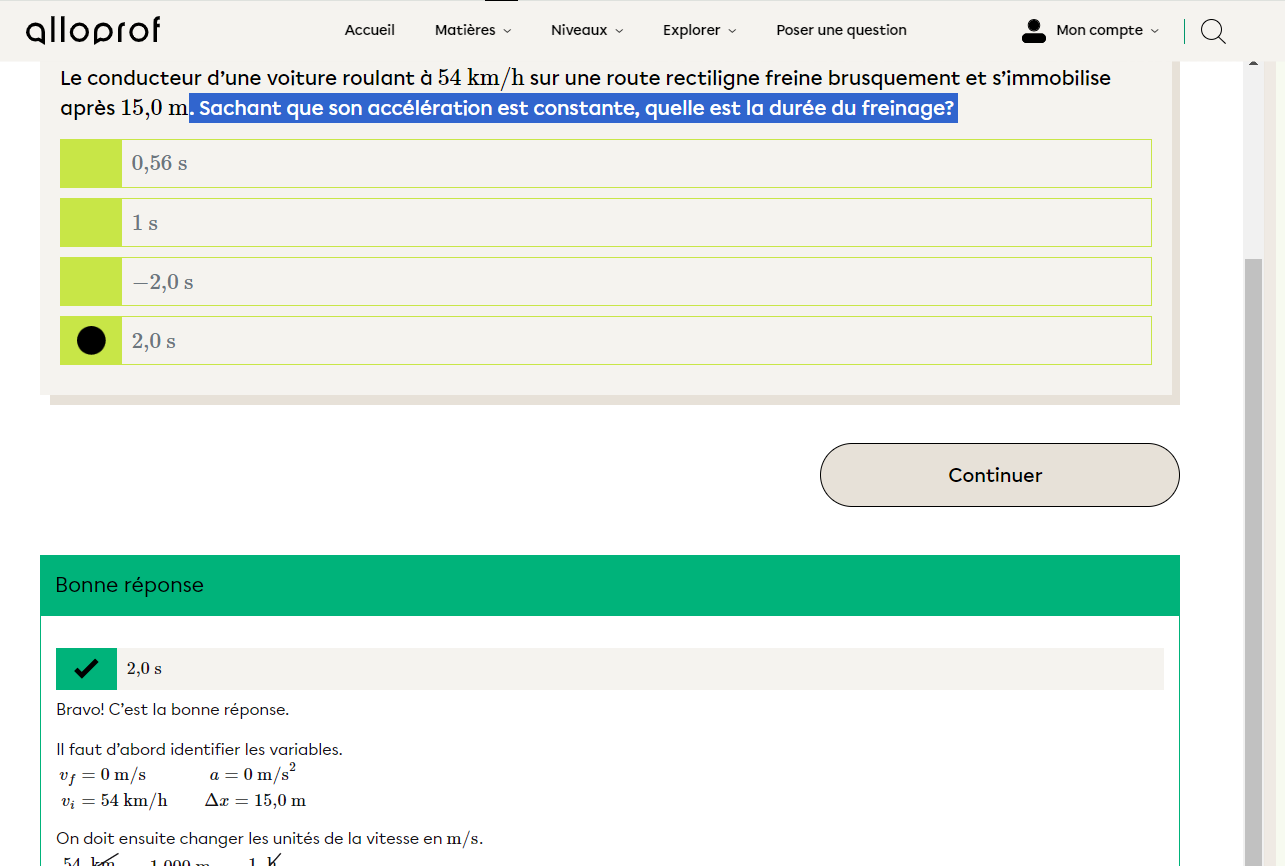Expand the Matières dropdown menu
Image resolution: width=1285 pixels, height=866 pixels.
(472, 30)
